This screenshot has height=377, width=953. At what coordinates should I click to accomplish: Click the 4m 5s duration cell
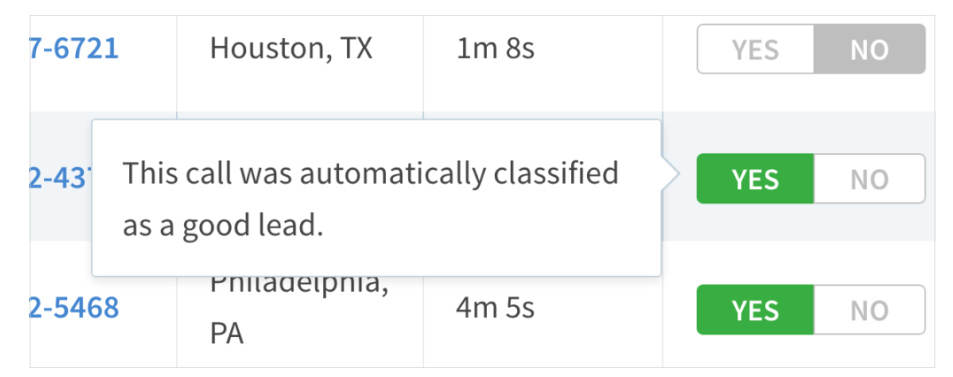[543, 321]
